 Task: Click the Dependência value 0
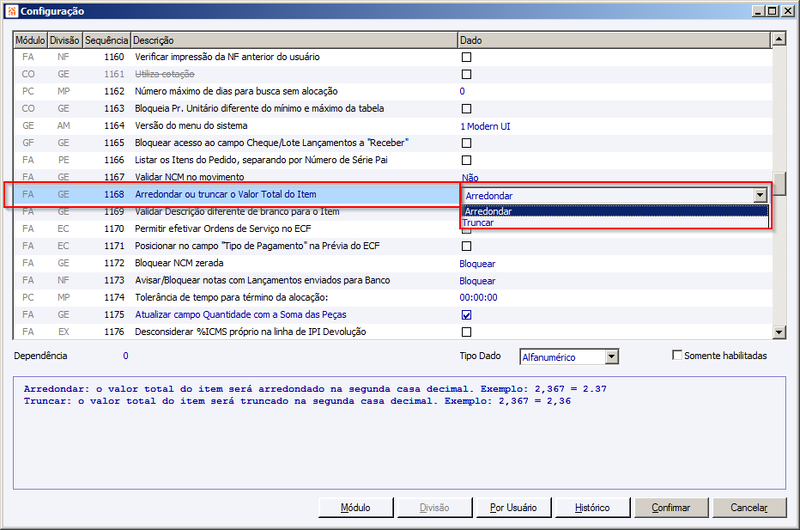[x=126, y=356]
